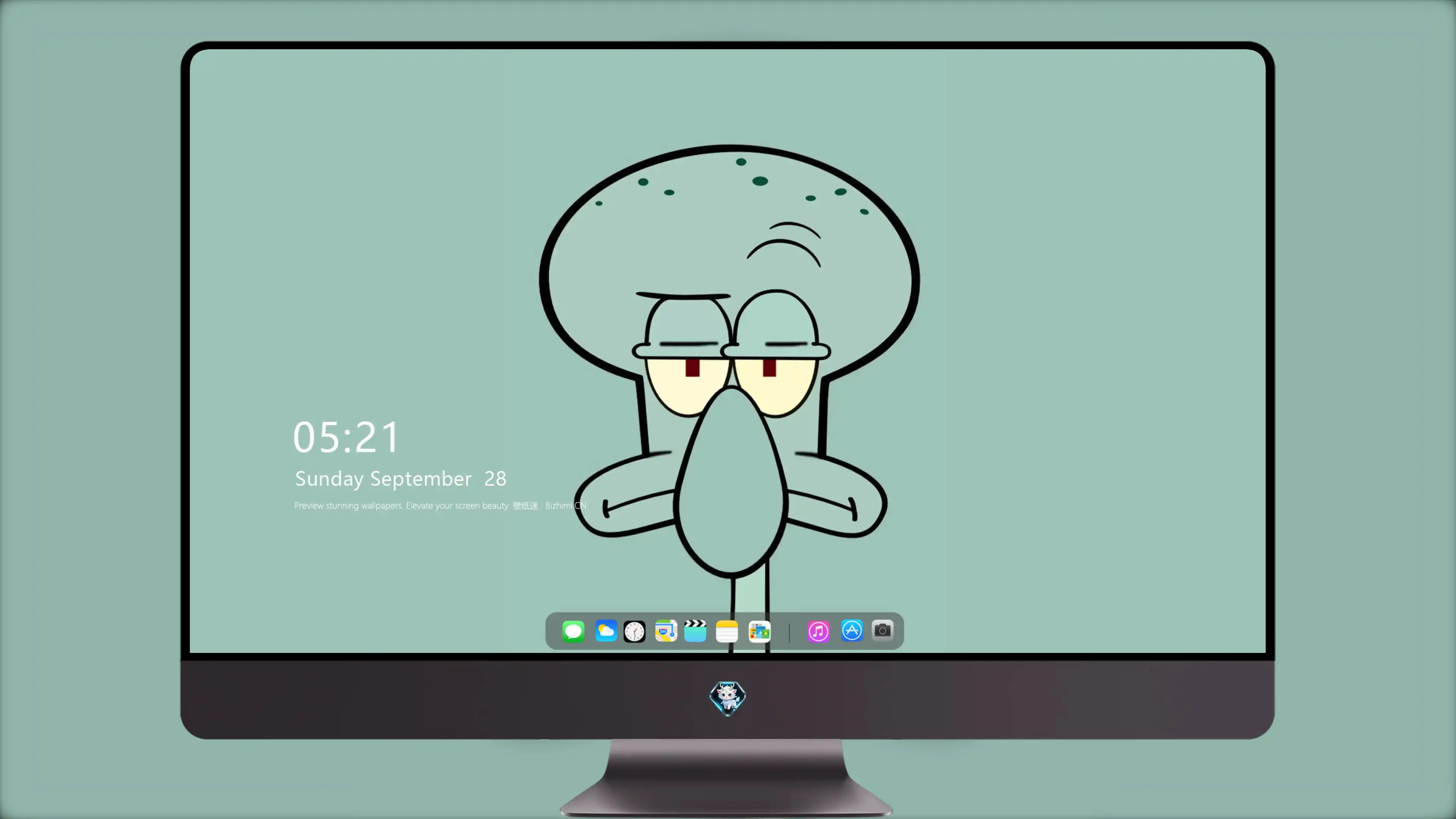This screenshot has width=1456, height=819.
Task: Launch the Weather app icon
Action: point(606,631)
